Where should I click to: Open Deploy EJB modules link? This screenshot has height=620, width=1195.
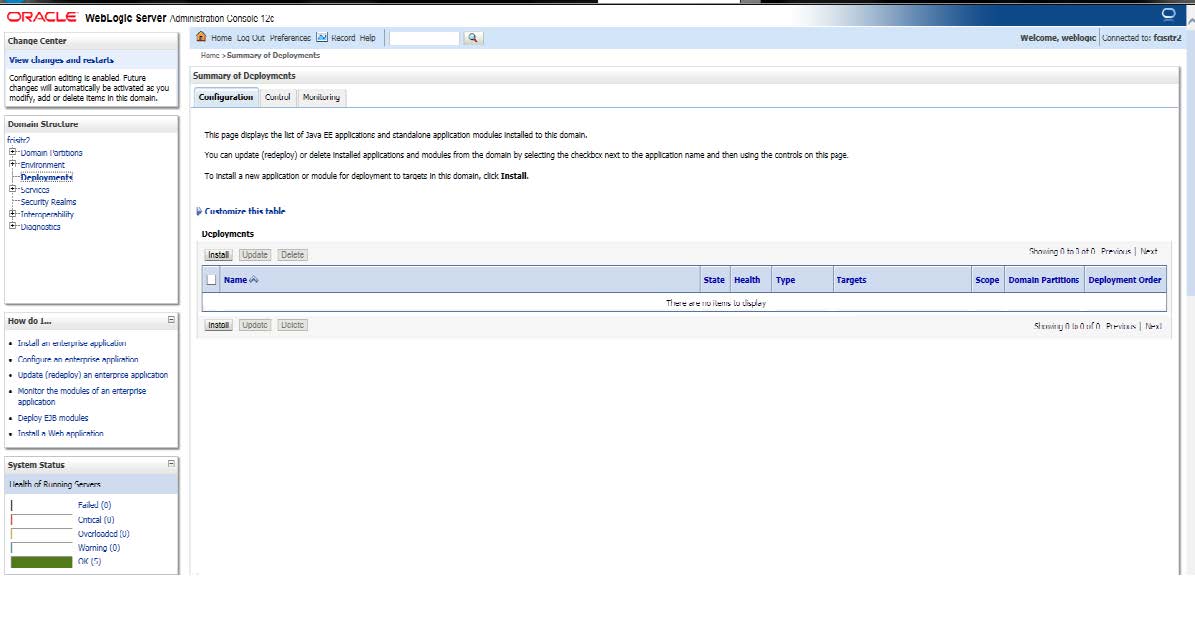pos(53,418)
